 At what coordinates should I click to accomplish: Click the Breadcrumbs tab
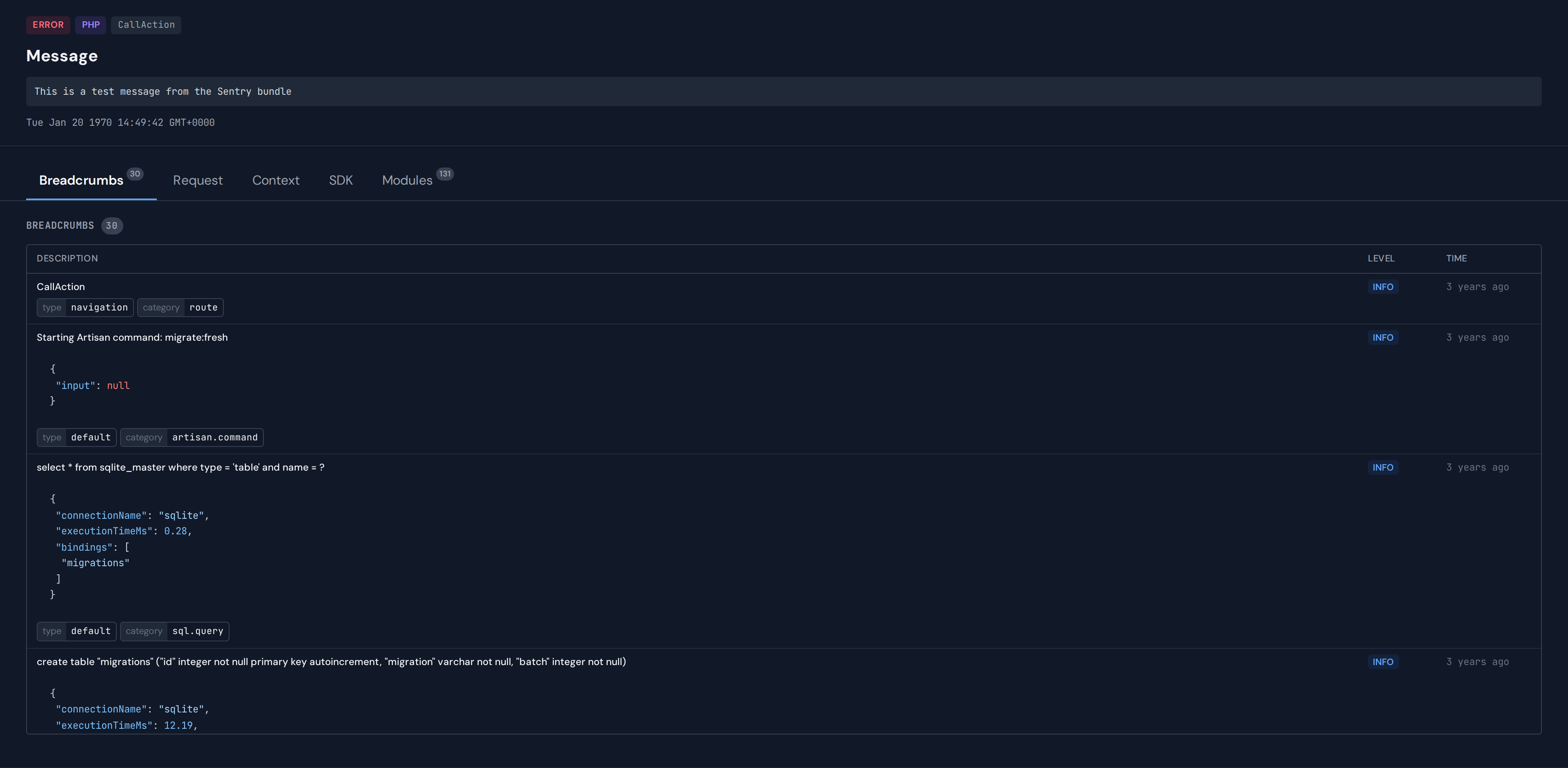coord(81,180)
